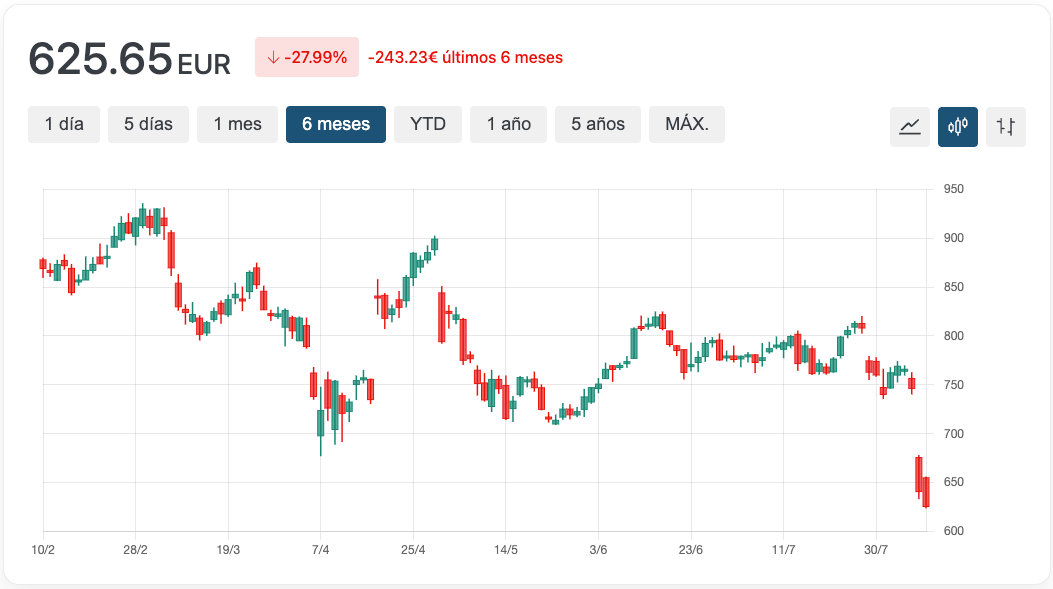The image size is (1053, 589).
Task: Click the 950 price axis label
Action: click(x=954, y=189)
